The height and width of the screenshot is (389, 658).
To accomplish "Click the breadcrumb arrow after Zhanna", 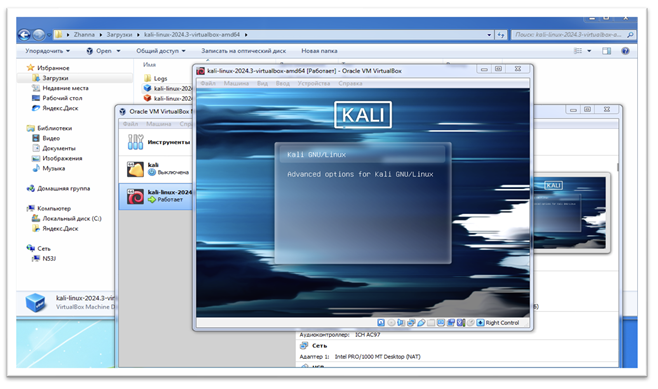I will tap(101, 35).
